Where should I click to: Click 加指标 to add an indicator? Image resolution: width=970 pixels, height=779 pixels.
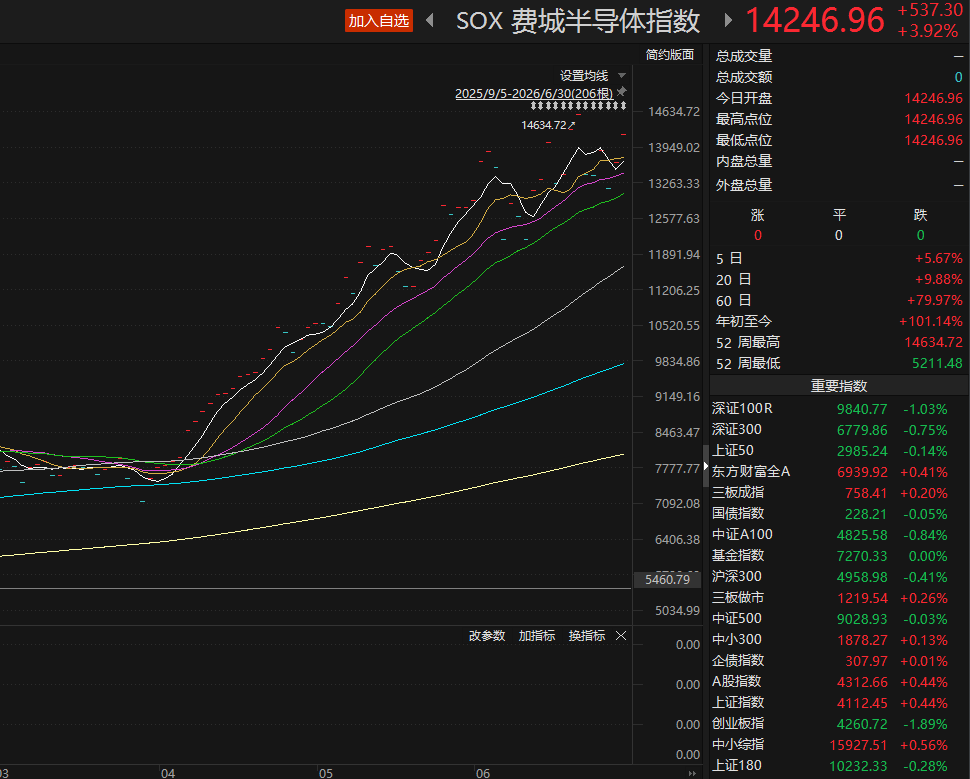[536, 635]
